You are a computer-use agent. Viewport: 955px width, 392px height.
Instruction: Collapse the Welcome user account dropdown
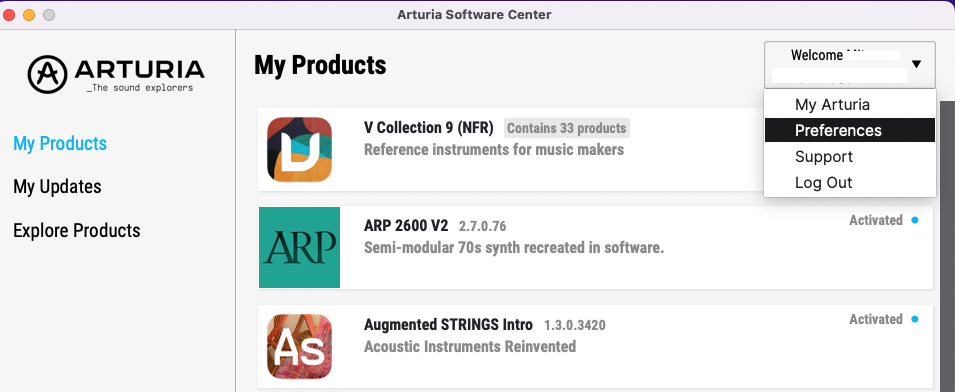[850, 65]
